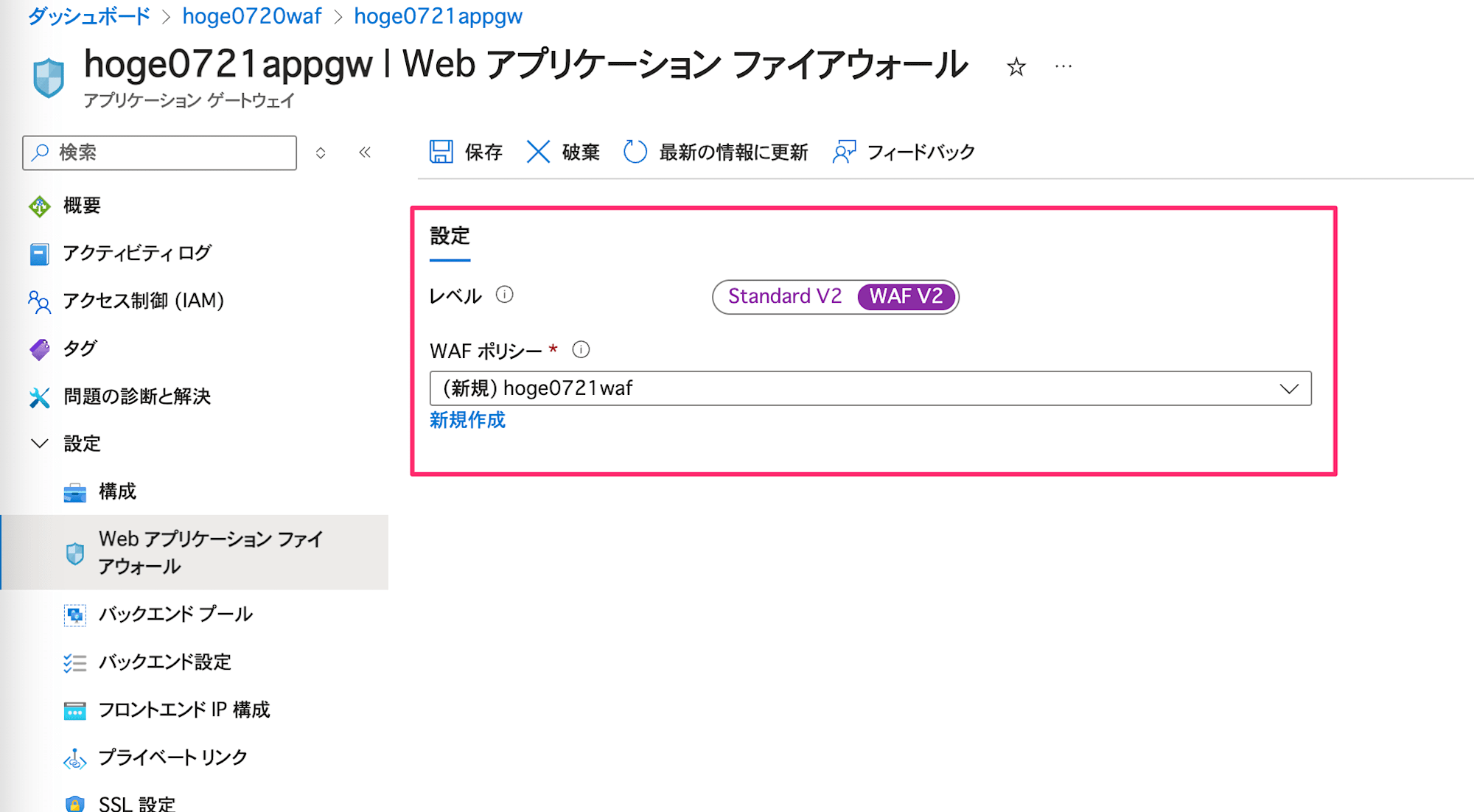Open アクティビティ ログ menu item
Image resolution: width=1474 pixels, height=812 pixels.
click(x=137, y=253)
